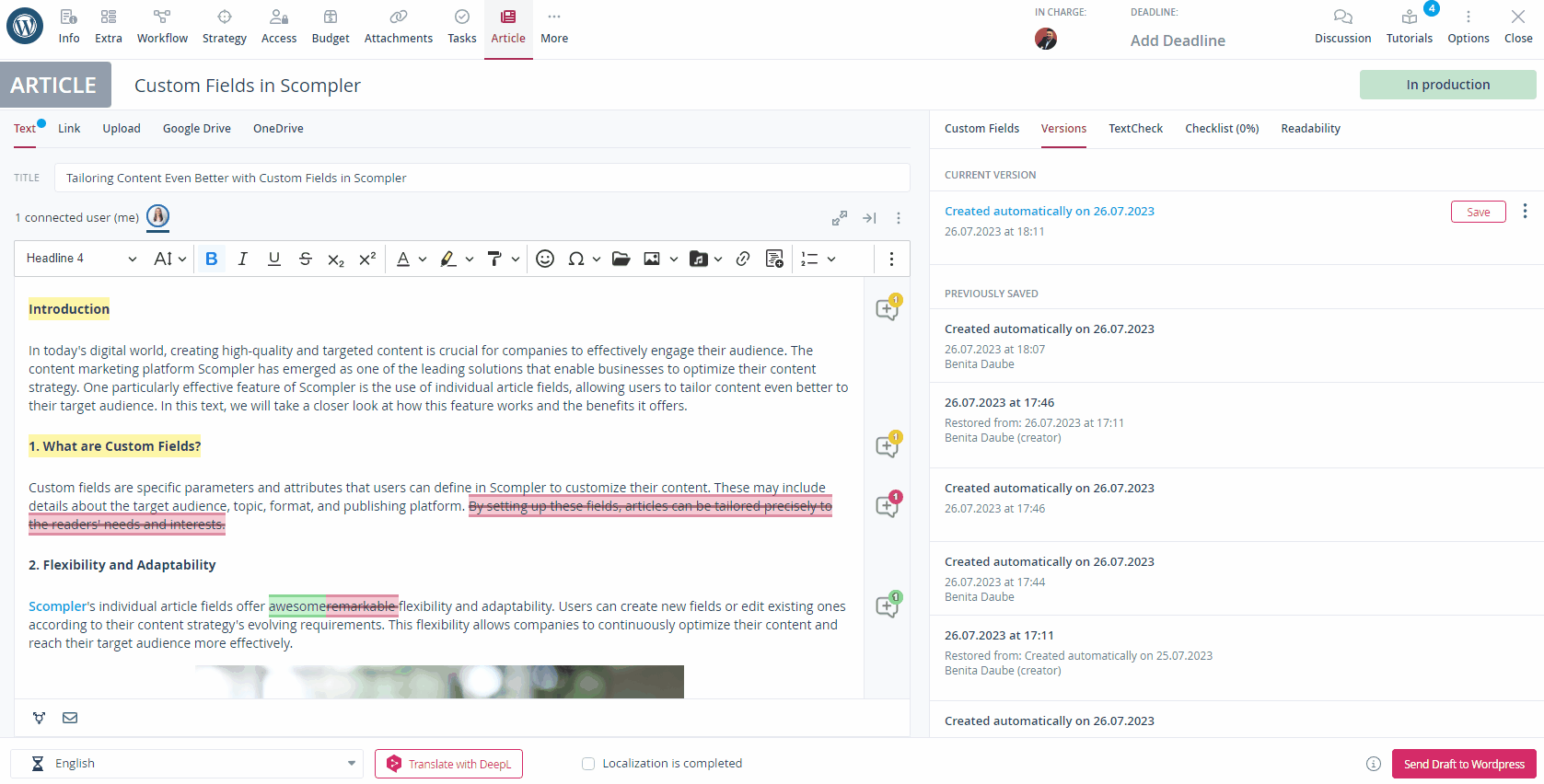Open the In production status dropdown
The image size is (1544, 784).
[x=1447, y=85]
